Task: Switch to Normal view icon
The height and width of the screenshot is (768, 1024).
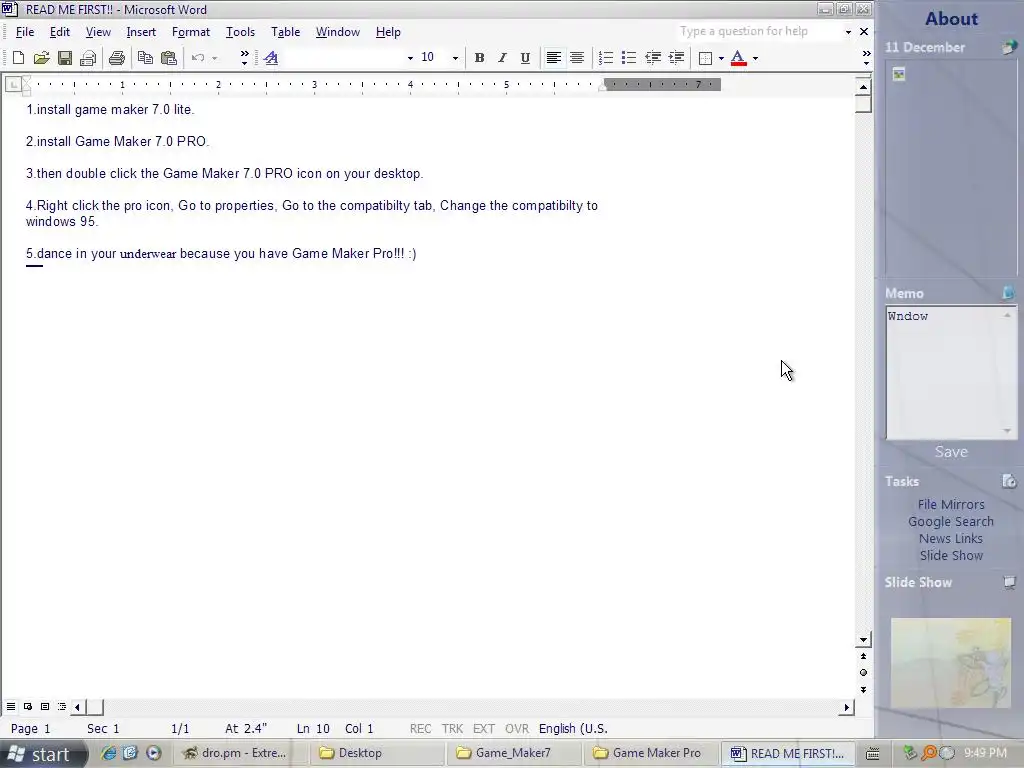Action: [11, 707]
